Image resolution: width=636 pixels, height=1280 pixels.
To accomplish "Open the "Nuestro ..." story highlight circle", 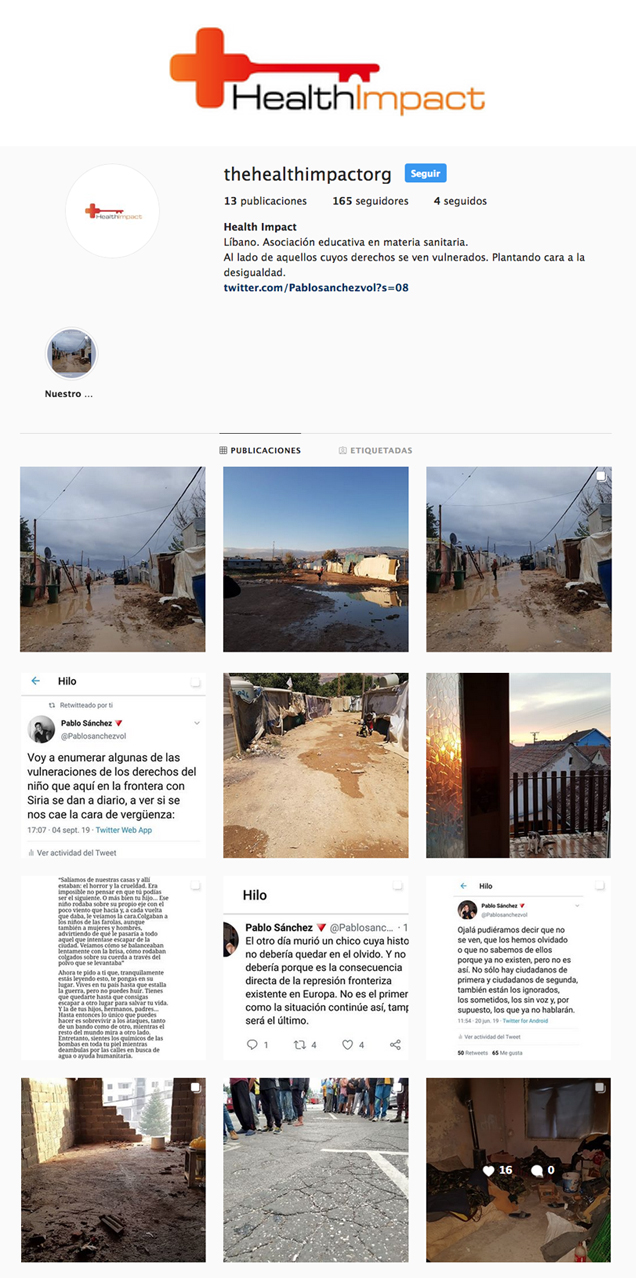I will [72, 353].
